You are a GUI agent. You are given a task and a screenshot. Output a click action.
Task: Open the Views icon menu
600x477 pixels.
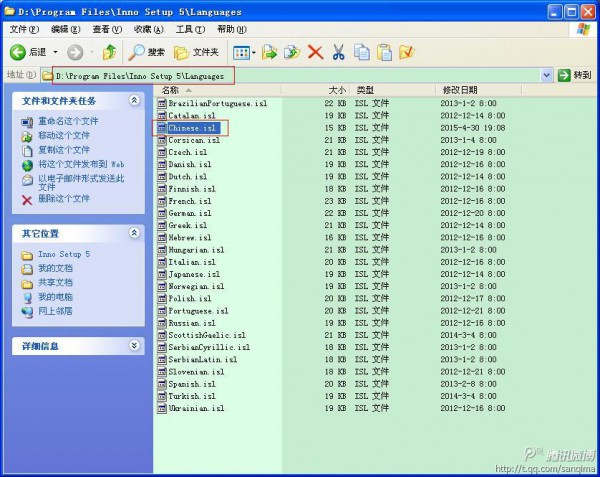tap(241, 53)
